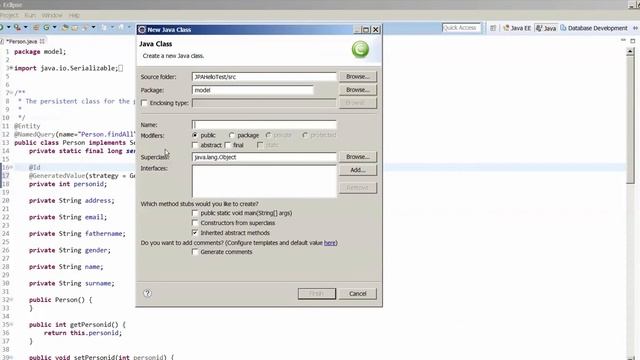Enable the Enclosing type checkbox
Screen dimensions: 640x360
pos(144,103)
